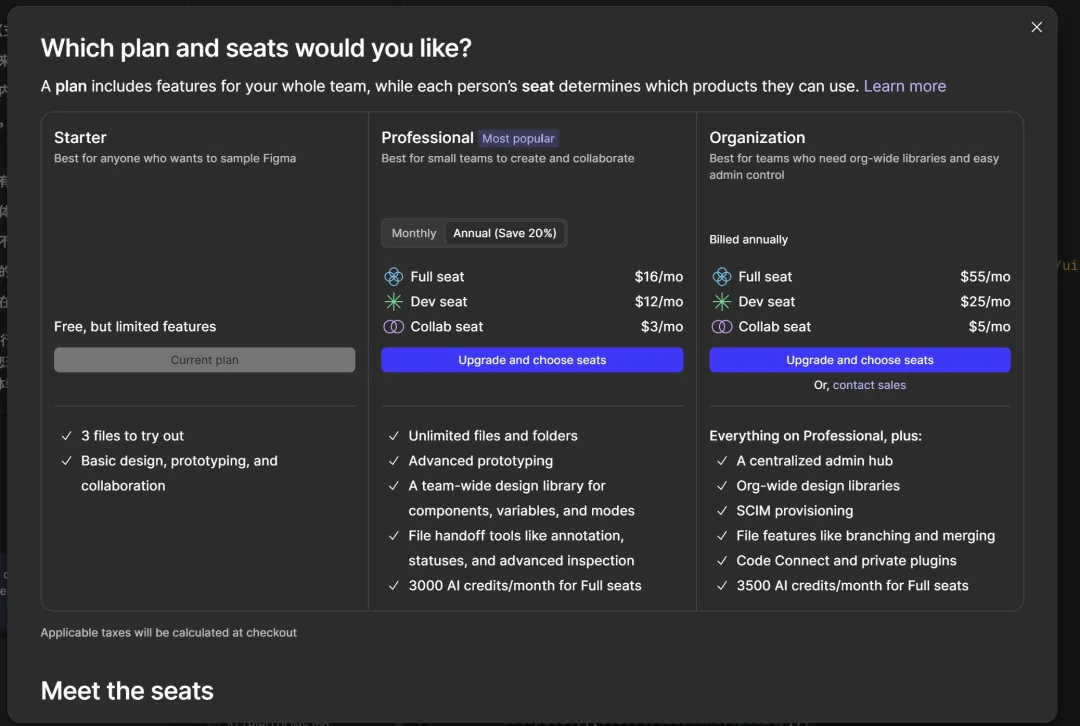The height and width of the screenshot is (726, 1080).
Task: Click Upgrade and choose seats under Organization
Action: [x=860, y=360]
